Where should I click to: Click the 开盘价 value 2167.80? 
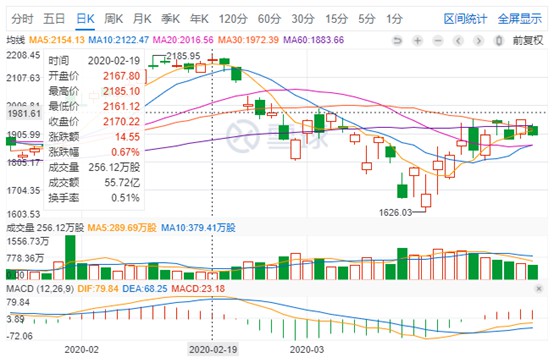coord(122,76)
